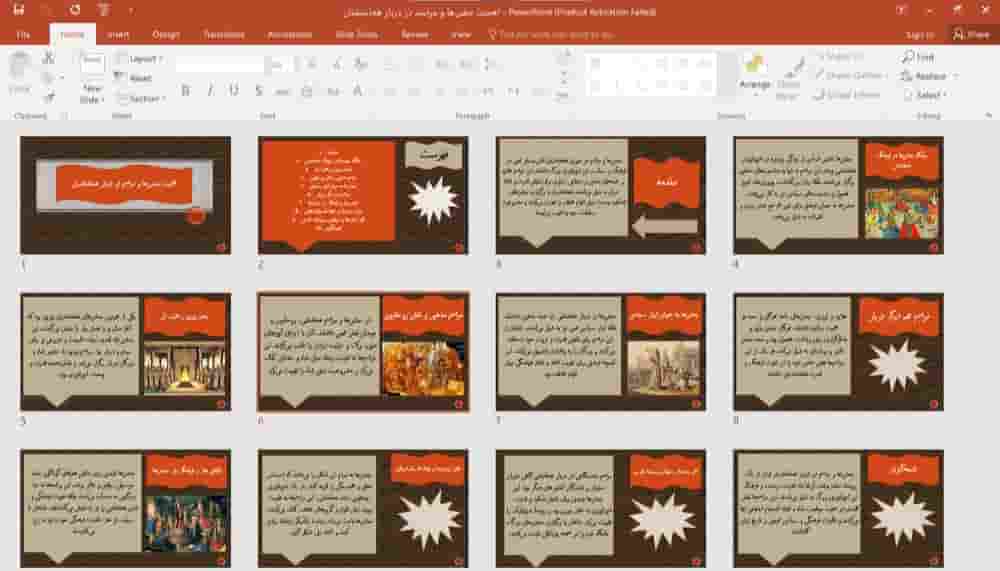Switch to the Insert tab
This screenshot has height=571, width=1000.
(x=117, y=34)
